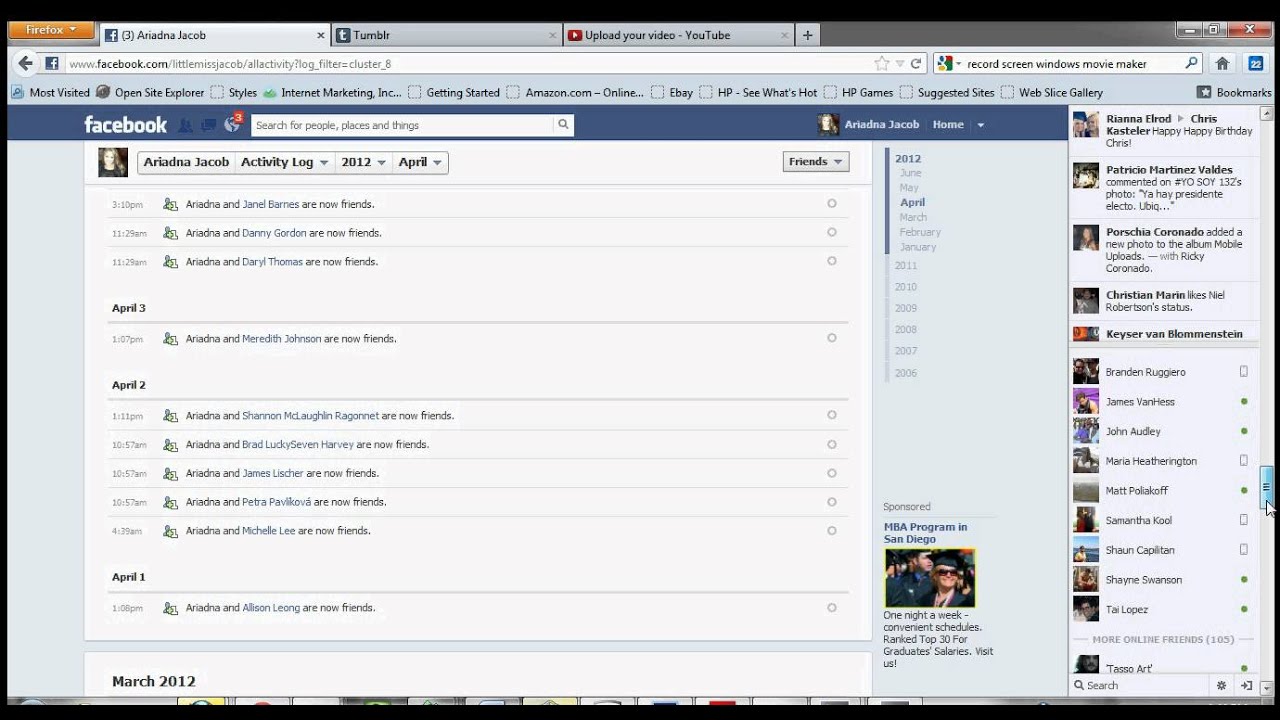Click the blue numbered icon beside the browser Home icon

(1256, 63)
